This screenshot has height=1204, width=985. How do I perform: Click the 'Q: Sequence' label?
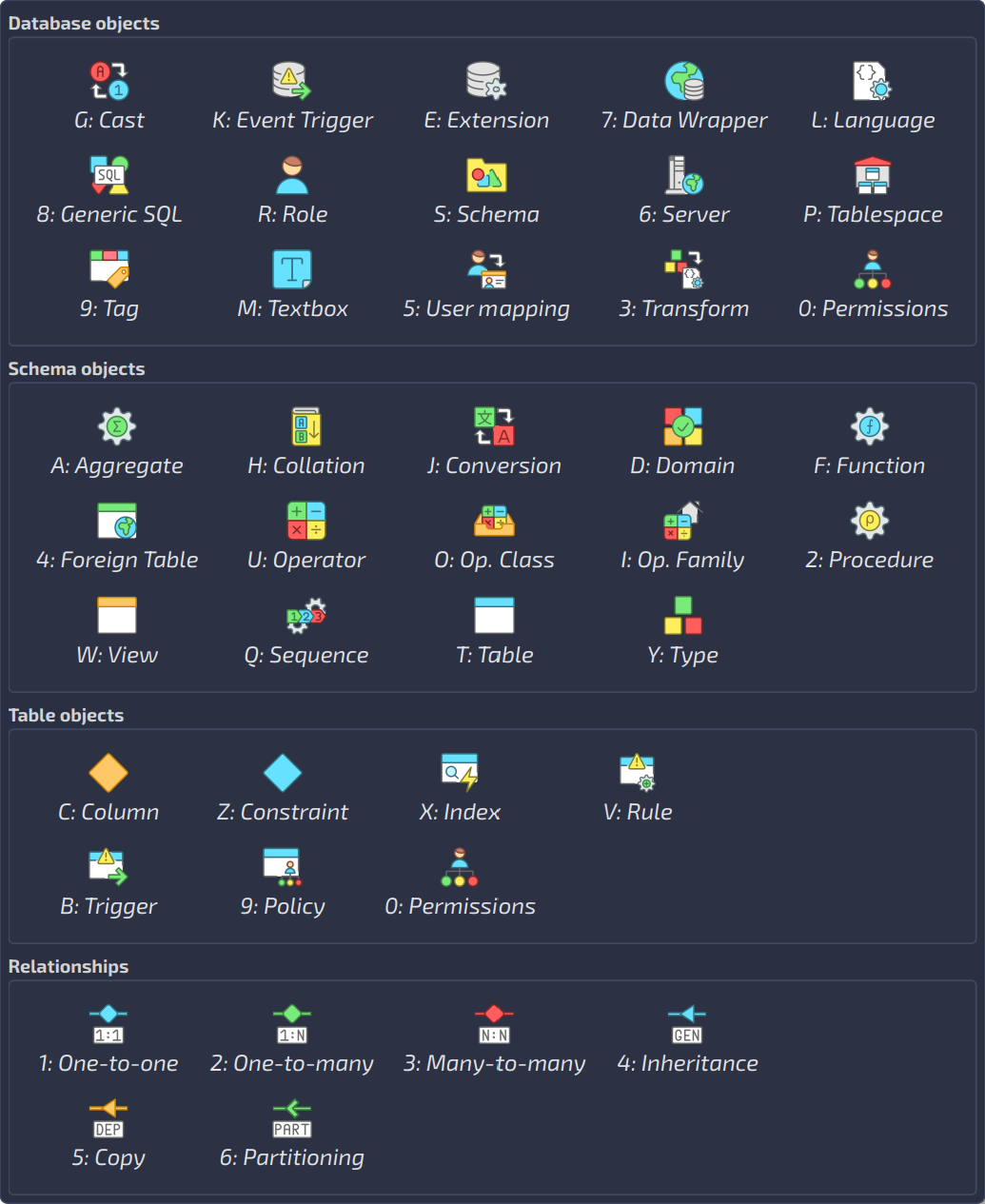(x=306, y=656)
